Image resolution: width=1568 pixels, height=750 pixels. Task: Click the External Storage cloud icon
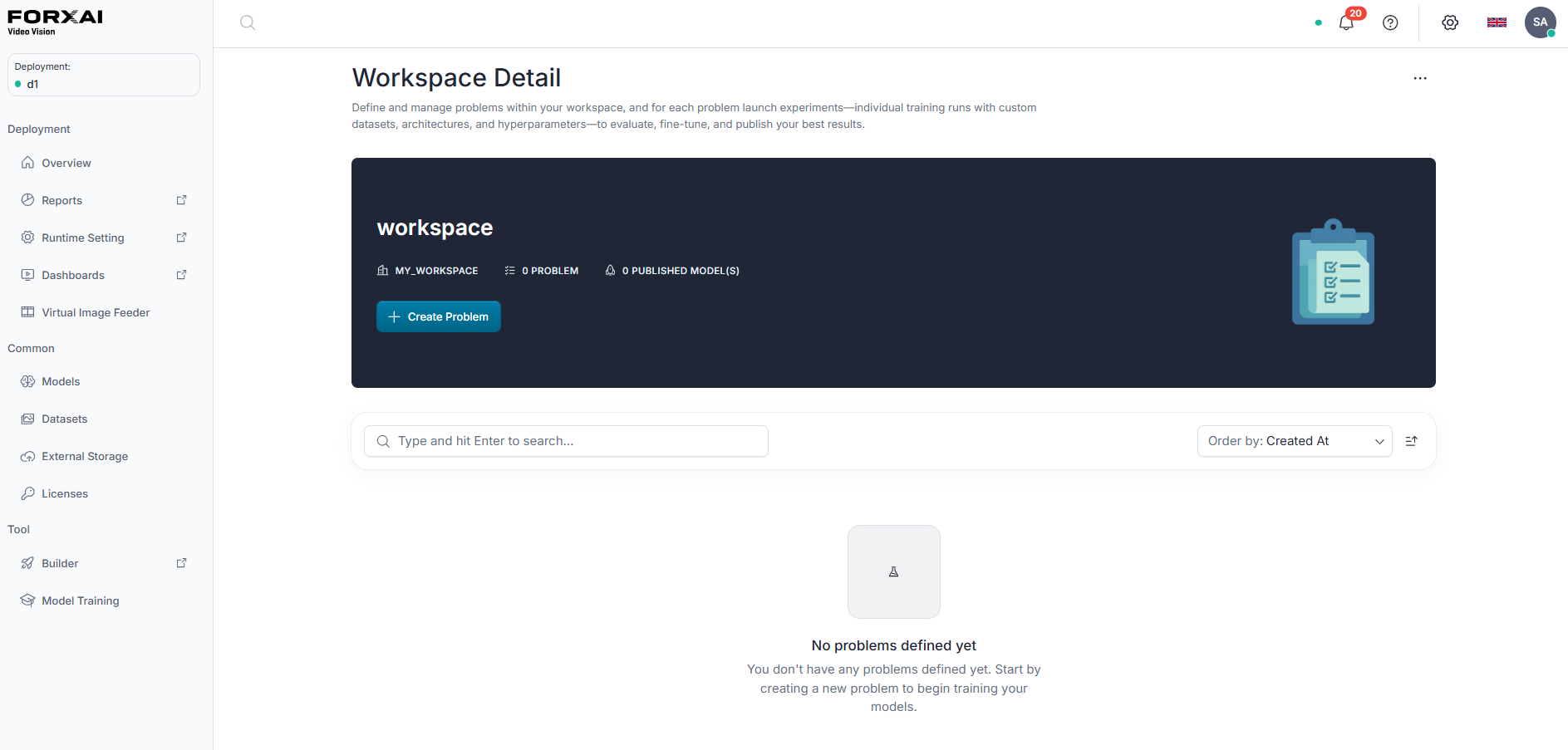[28, 456]
